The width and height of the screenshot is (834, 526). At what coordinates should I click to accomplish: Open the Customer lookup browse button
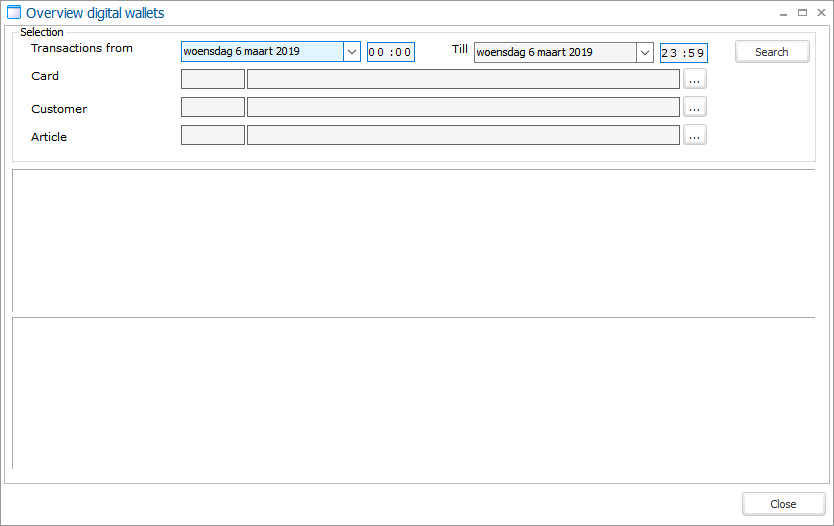coord(695,107)
